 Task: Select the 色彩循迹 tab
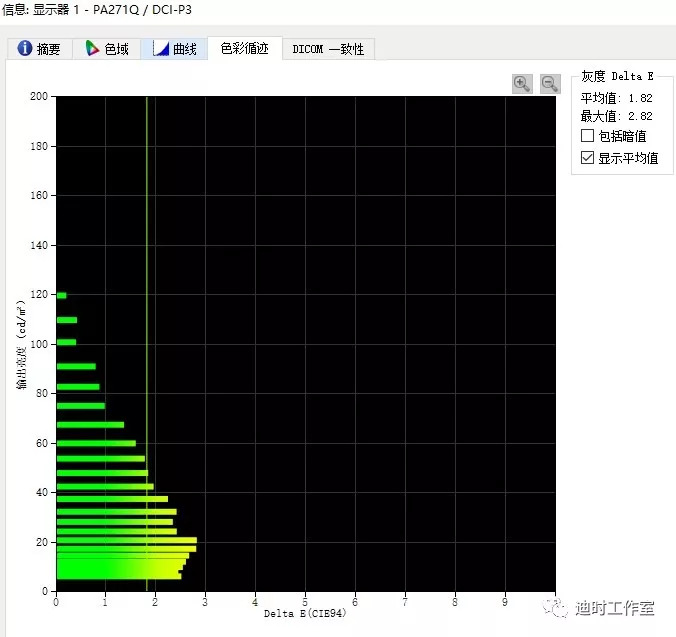pos(245,48)
